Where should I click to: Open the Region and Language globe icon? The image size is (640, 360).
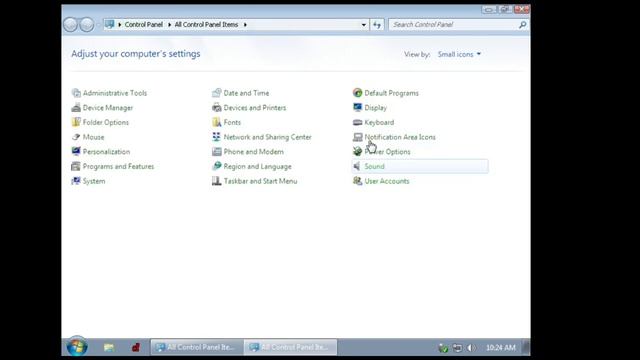(x=217, y=167)
